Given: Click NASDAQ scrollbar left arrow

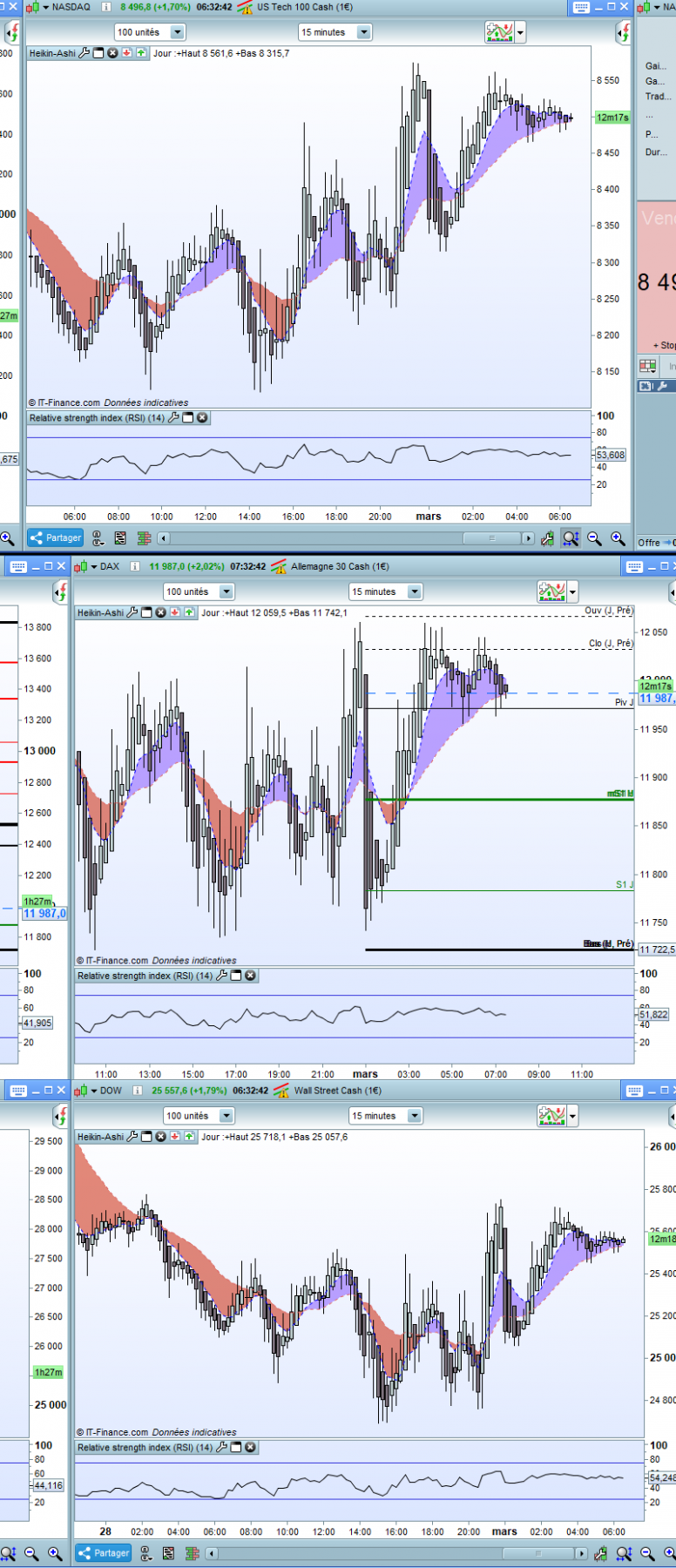Looking at the screenshot, I should tap(163, 538).
